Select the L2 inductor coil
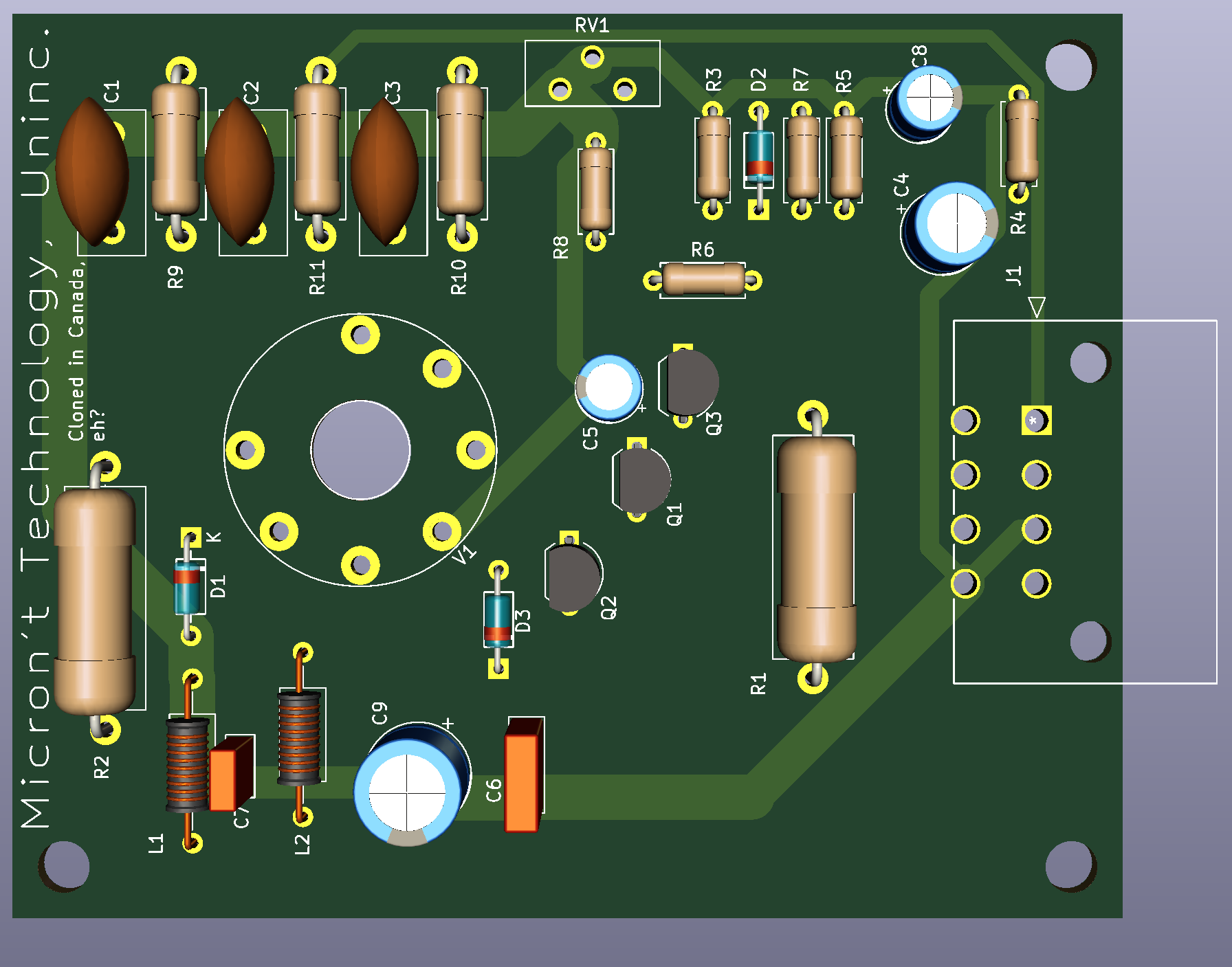Viewport: 1232px width, 967px height. [x=299, y=737]
